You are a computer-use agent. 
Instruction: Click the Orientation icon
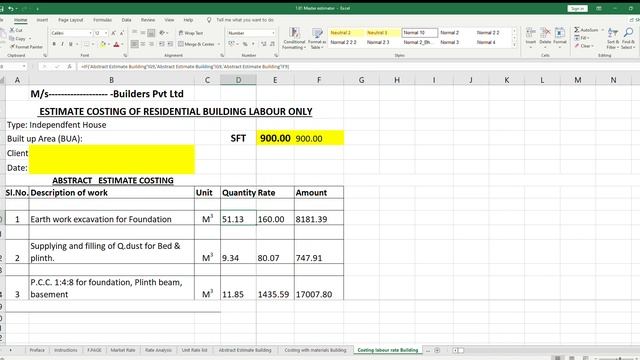tap(163, 33)
